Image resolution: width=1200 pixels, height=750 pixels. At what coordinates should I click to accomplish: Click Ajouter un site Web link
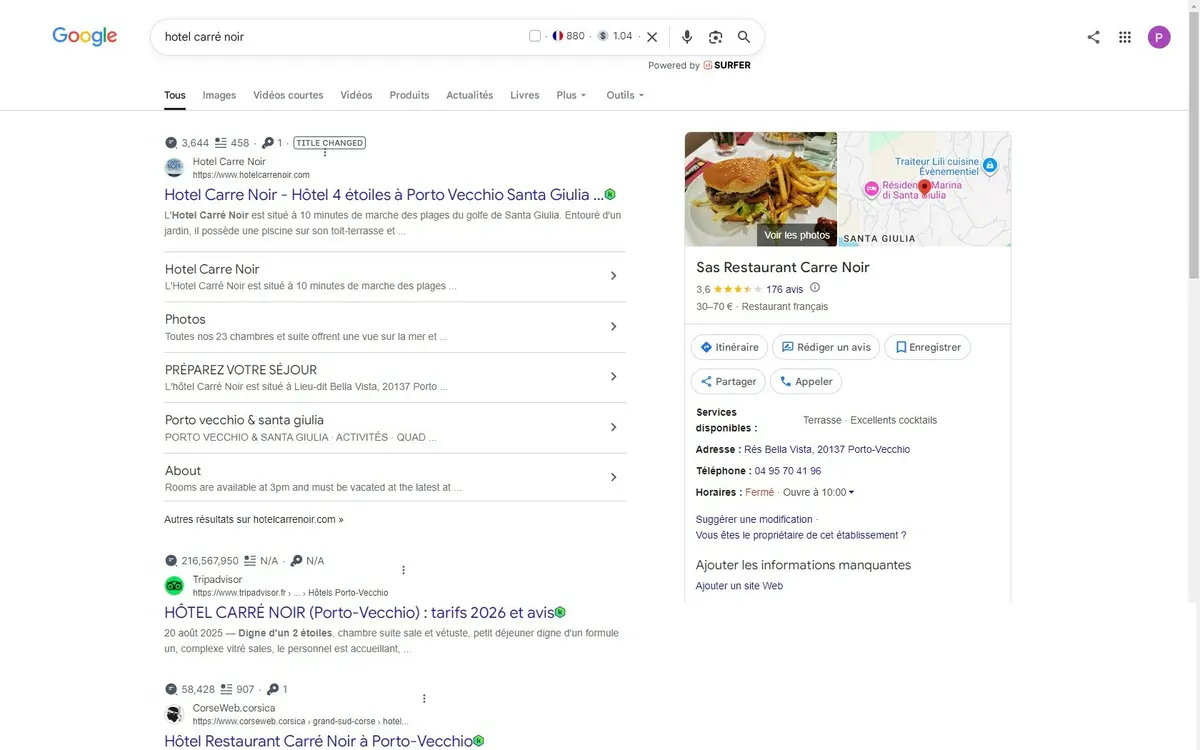click(739, 586)
